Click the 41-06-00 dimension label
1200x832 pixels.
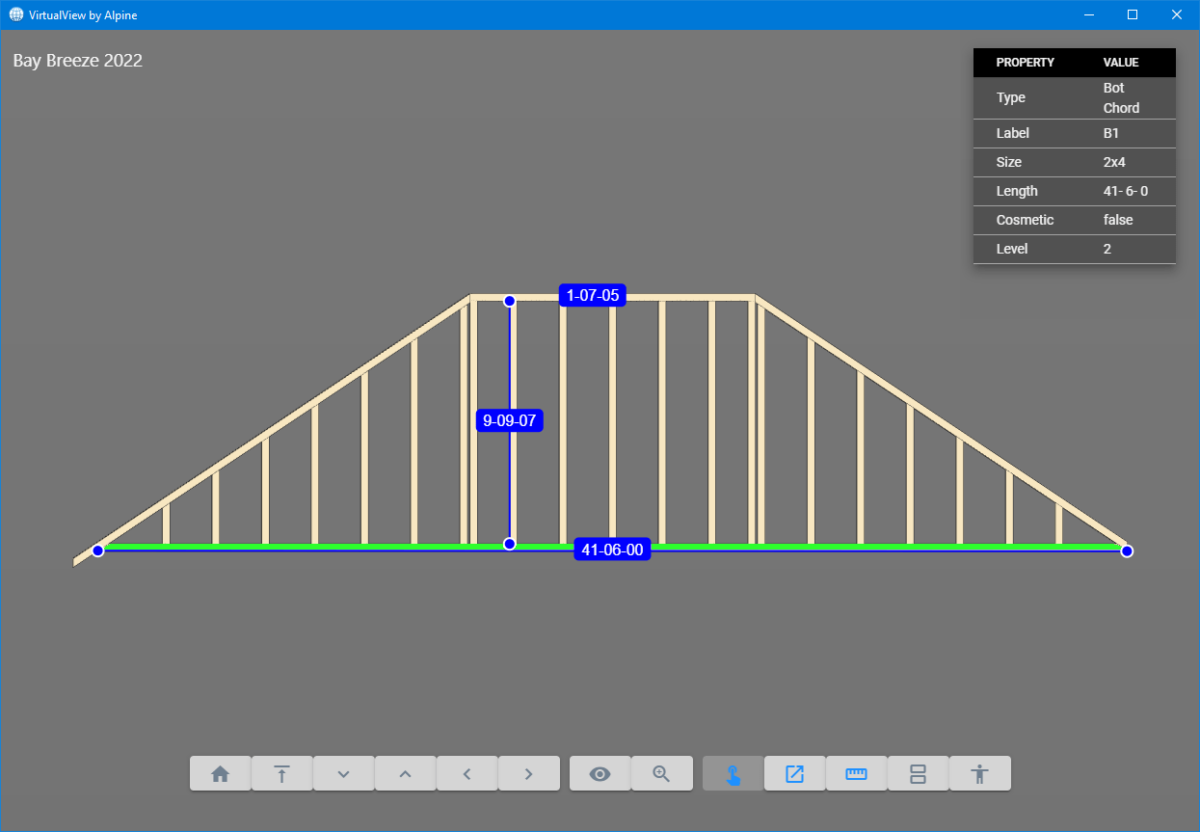click(612, 548)
